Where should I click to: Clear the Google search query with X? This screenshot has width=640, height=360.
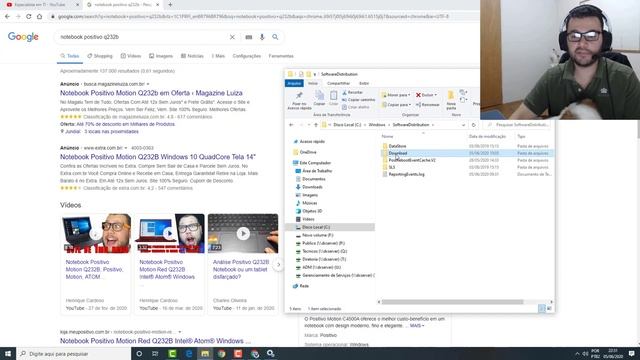pos(232,37)
